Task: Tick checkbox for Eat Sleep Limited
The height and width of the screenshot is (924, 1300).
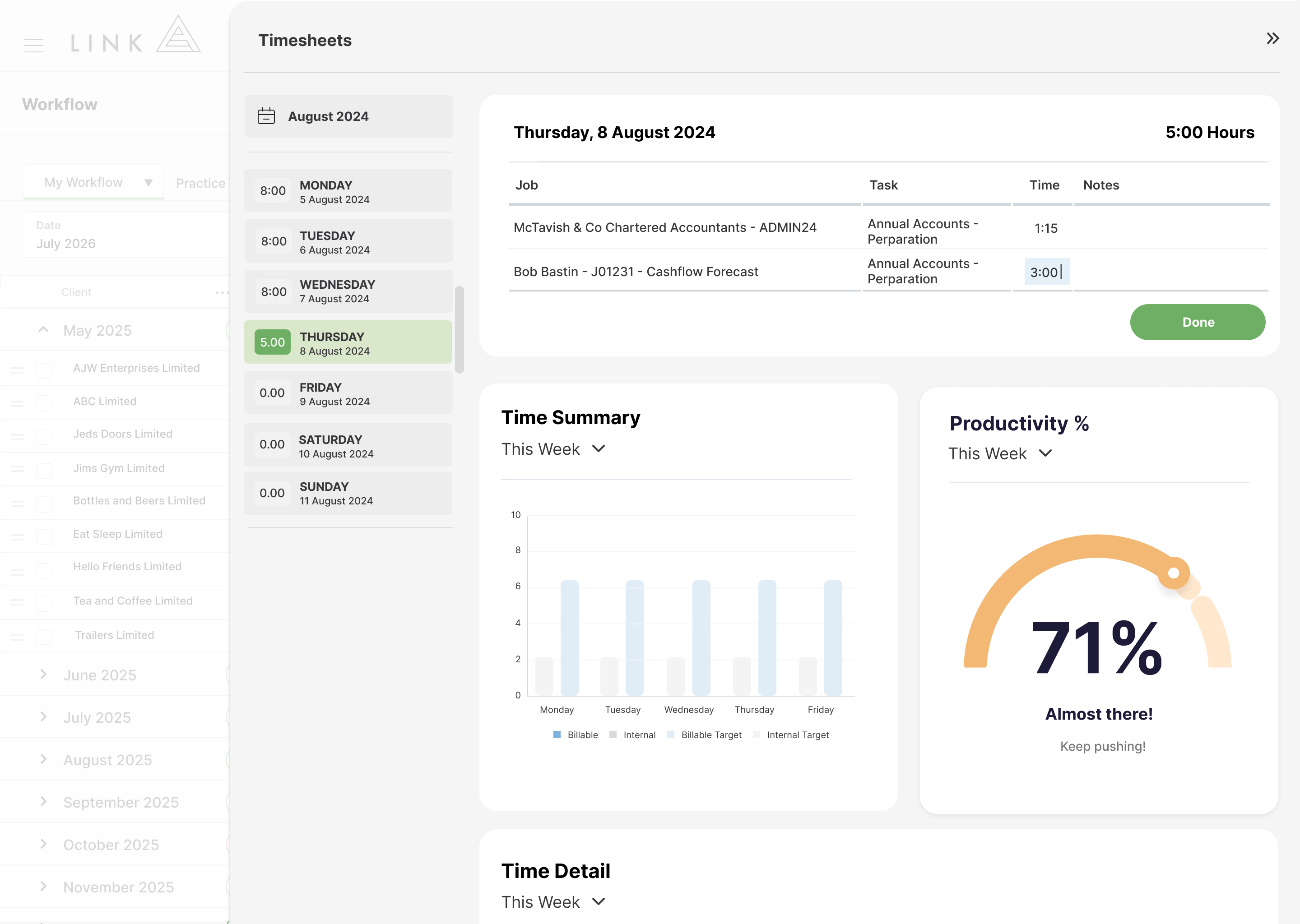Action: (x=44, y=536)
